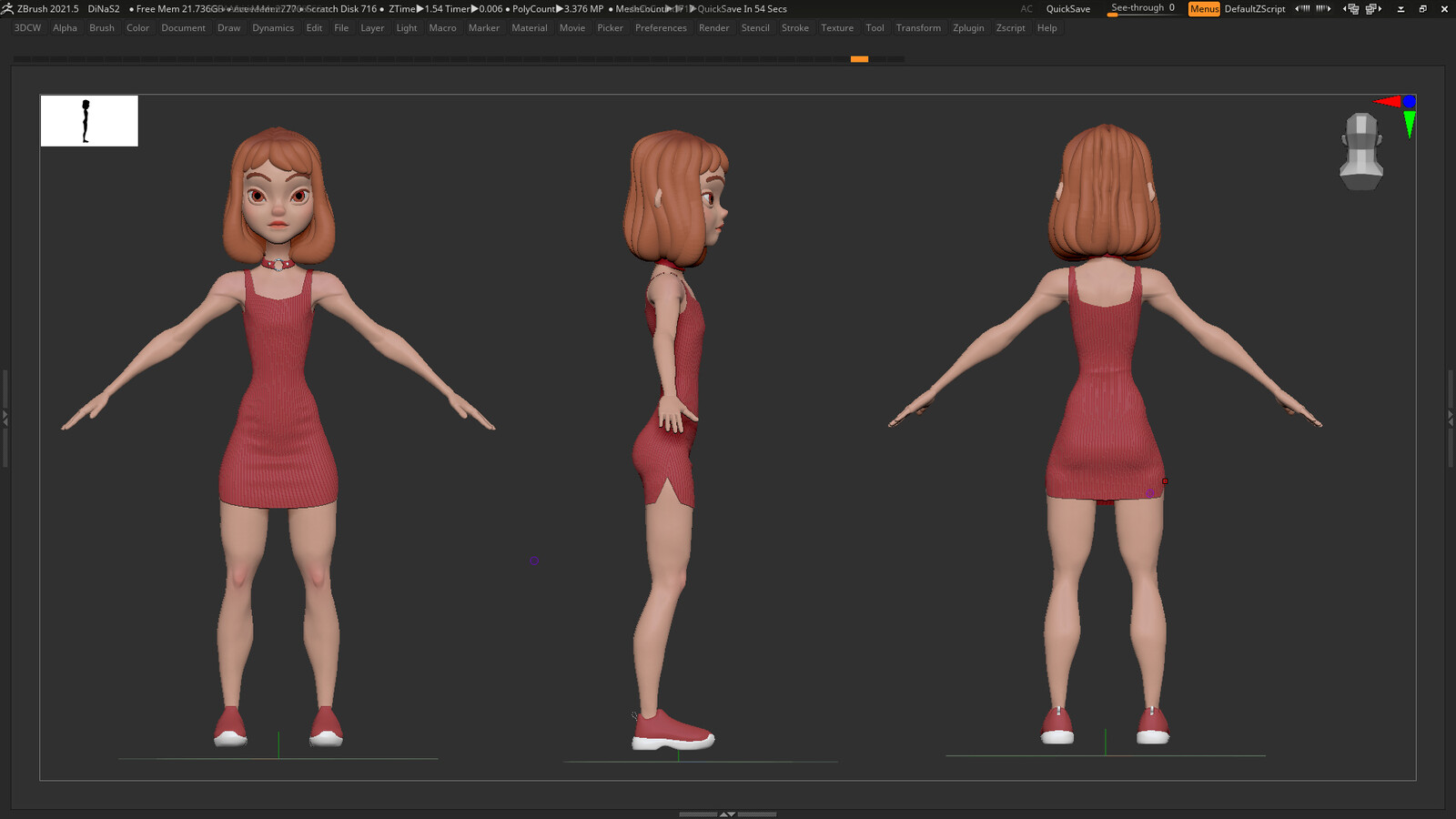Open the Transform menu
Viewport: 1456px width, 819px height.
pos(918,28)
